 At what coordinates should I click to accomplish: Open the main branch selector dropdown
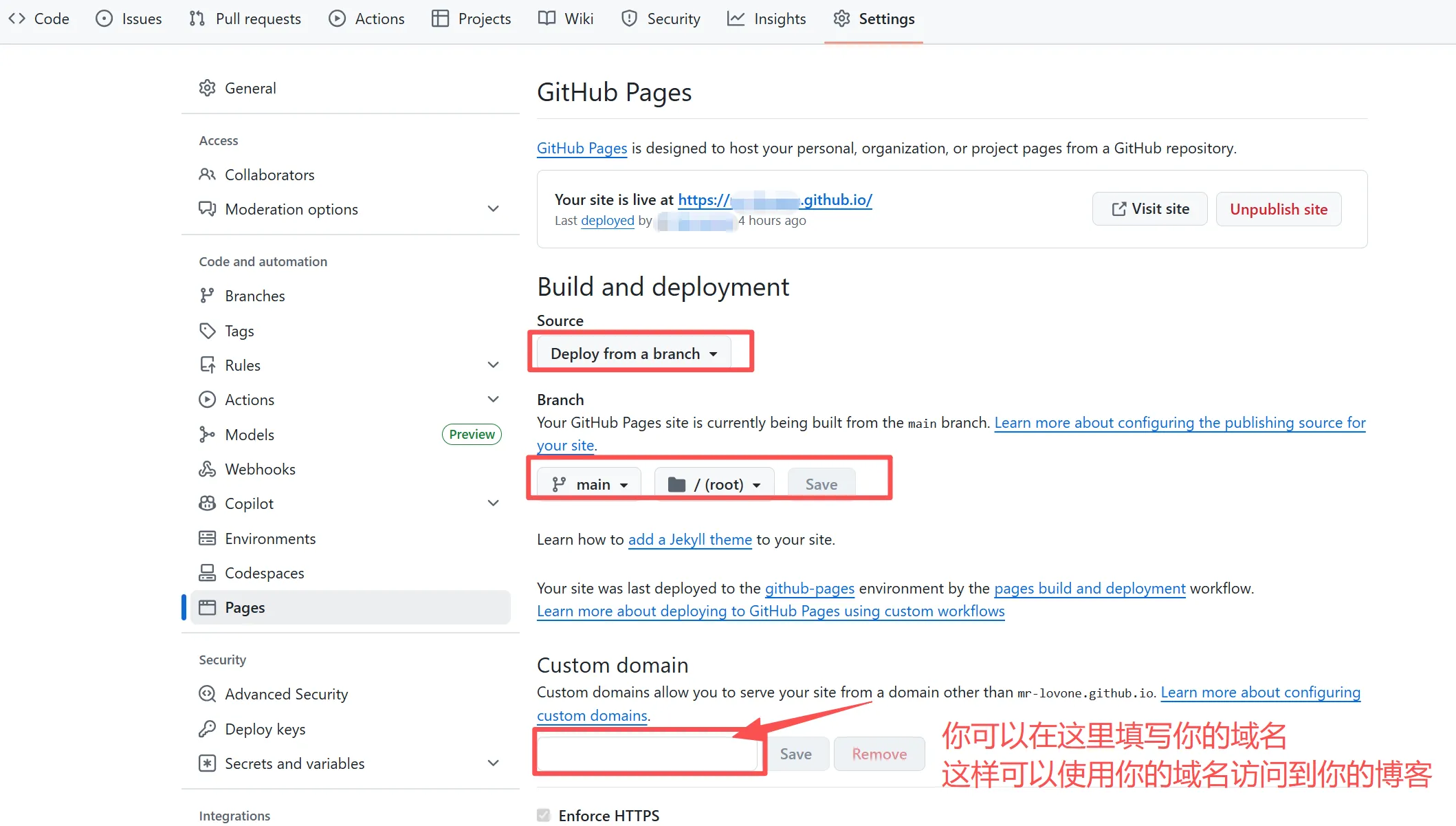point(589,484)
